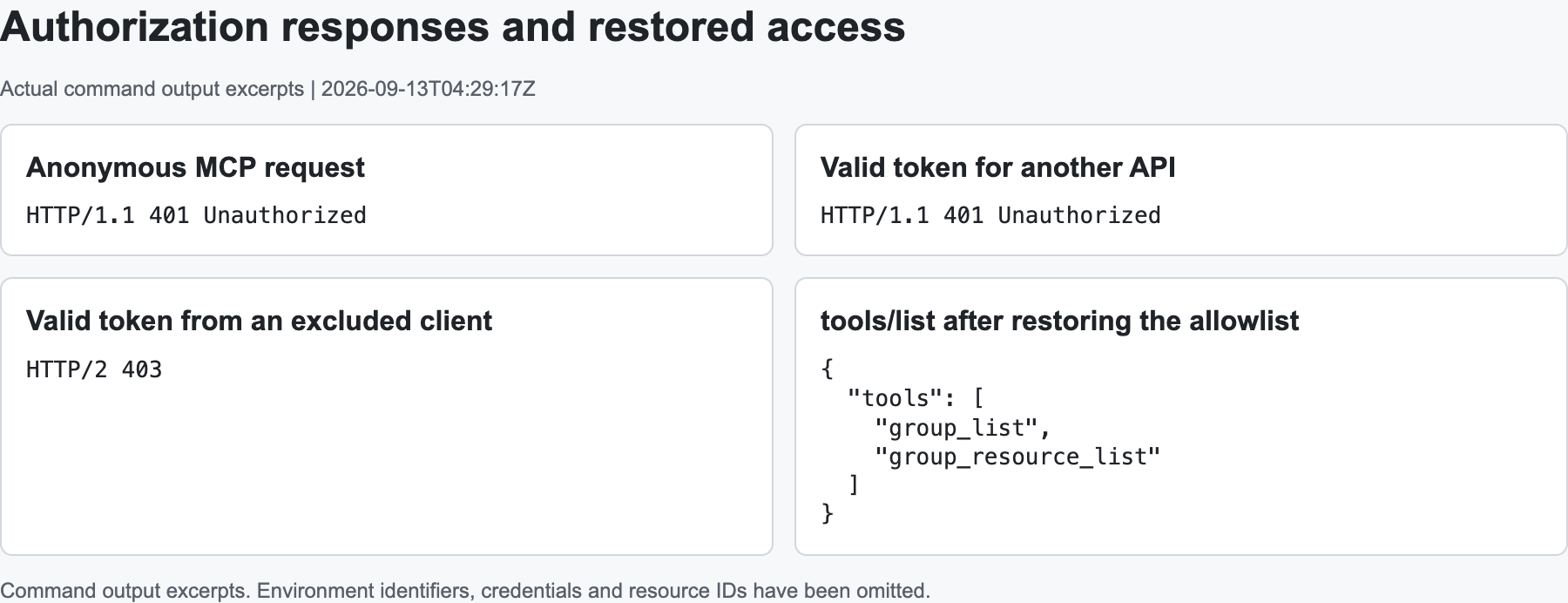Click the 'Anonymous MCP request' card title
1568x603 pixels.
[x=195, y=167]
